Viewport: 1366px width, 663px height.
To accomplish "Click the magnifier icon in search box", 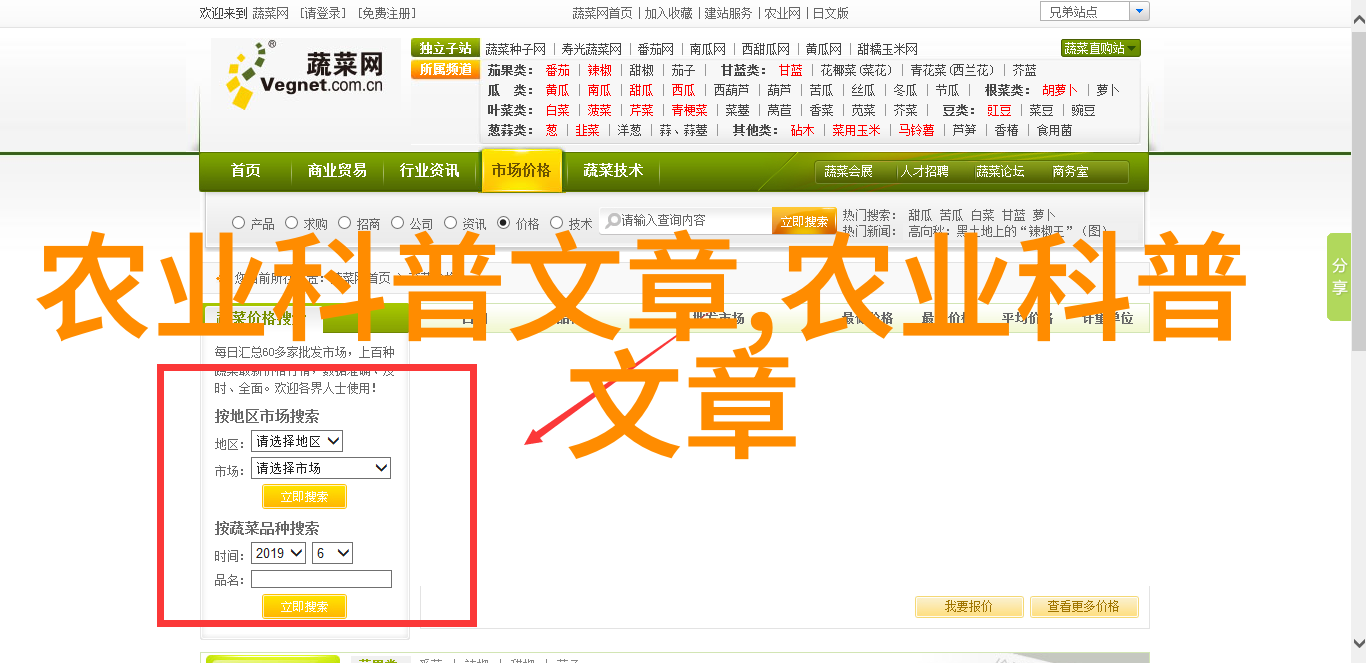I will point(611,221).
